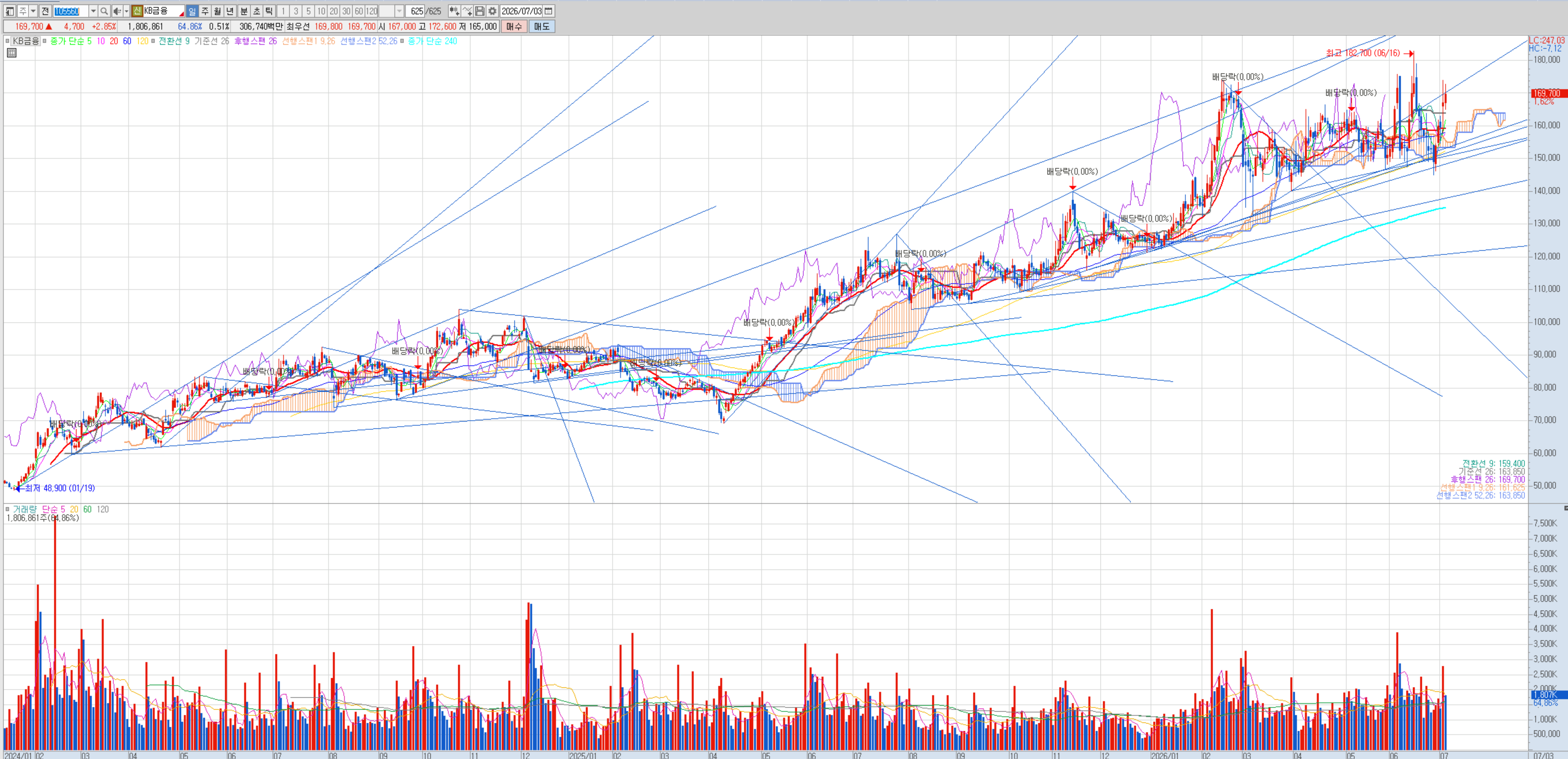This screenshot has width=1568, height=759.
Task: Choose the 10 interval preset
Action: tap(321, 11)
